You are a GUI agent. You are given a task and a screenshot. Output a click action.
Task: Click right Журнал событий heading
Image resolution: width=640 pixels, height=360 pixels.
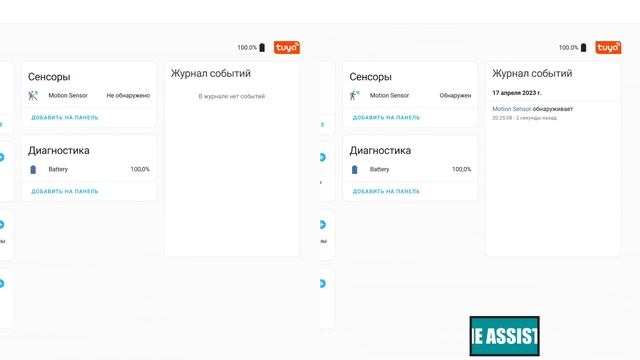532,73
